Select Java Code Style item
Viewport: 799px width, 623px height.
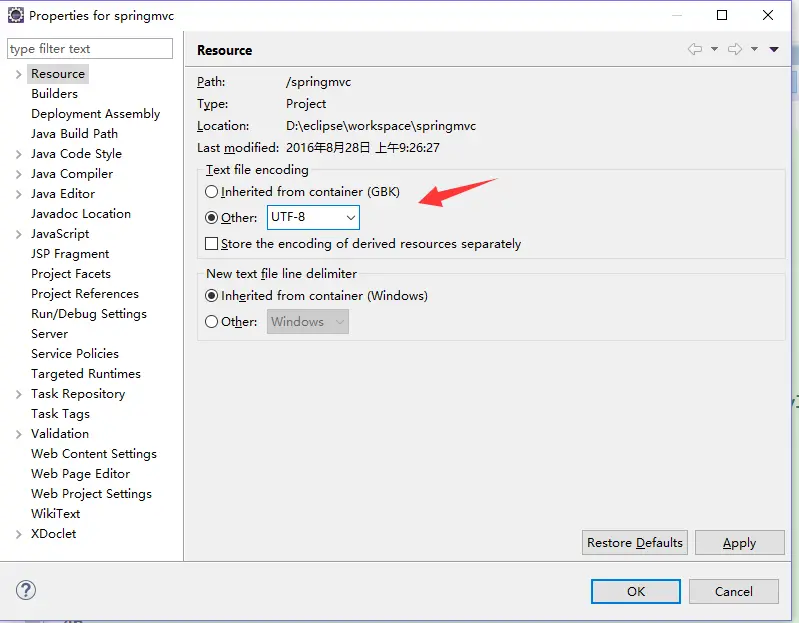pos(76,154)
